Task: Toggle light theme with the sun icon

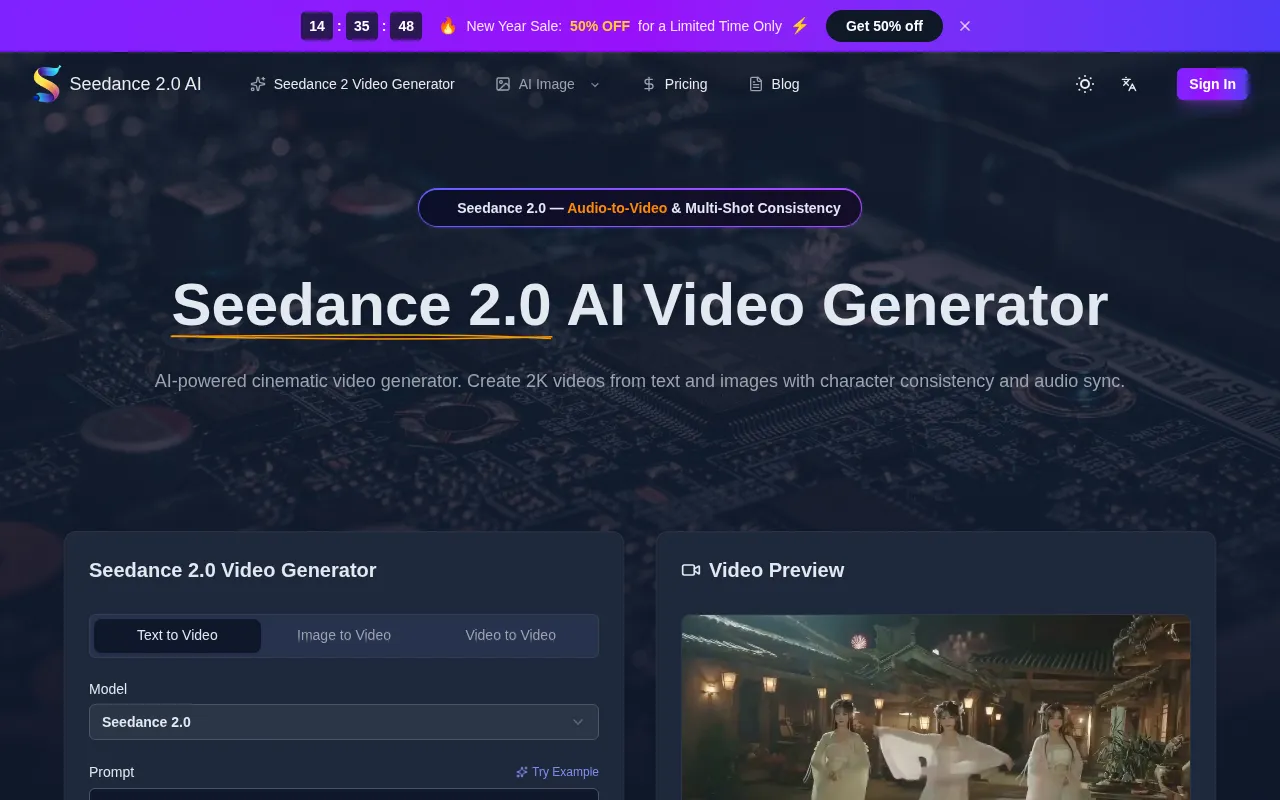Action: click(1085, 84)
